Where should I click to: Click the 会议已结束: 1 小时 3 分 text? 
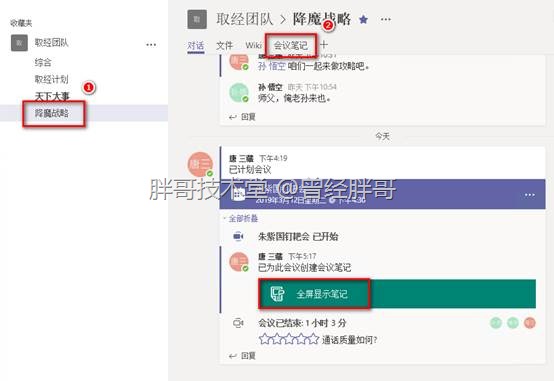302,323
